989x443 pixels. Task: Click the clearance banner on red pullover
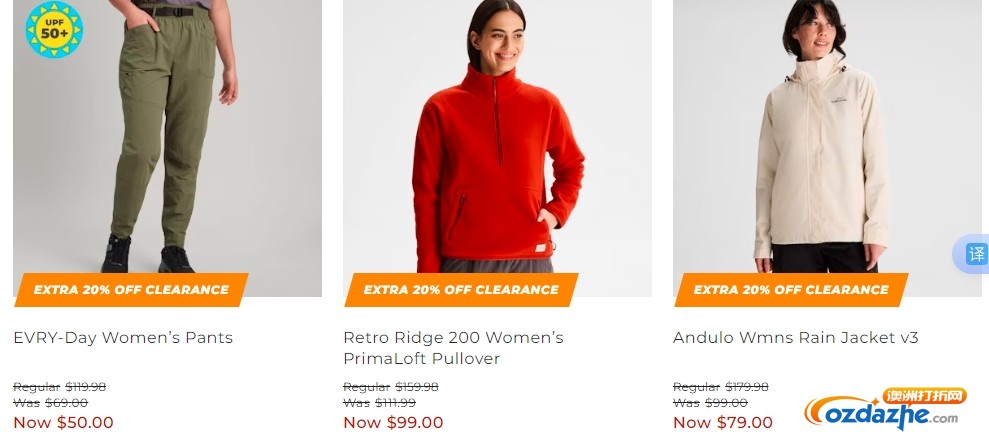[461, 290]
